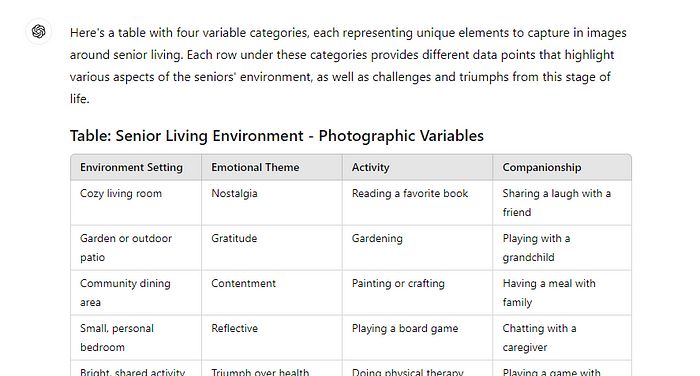Click 'Having a meal with family' cell
The image size is (700, 376).
(x=562, y=293)
